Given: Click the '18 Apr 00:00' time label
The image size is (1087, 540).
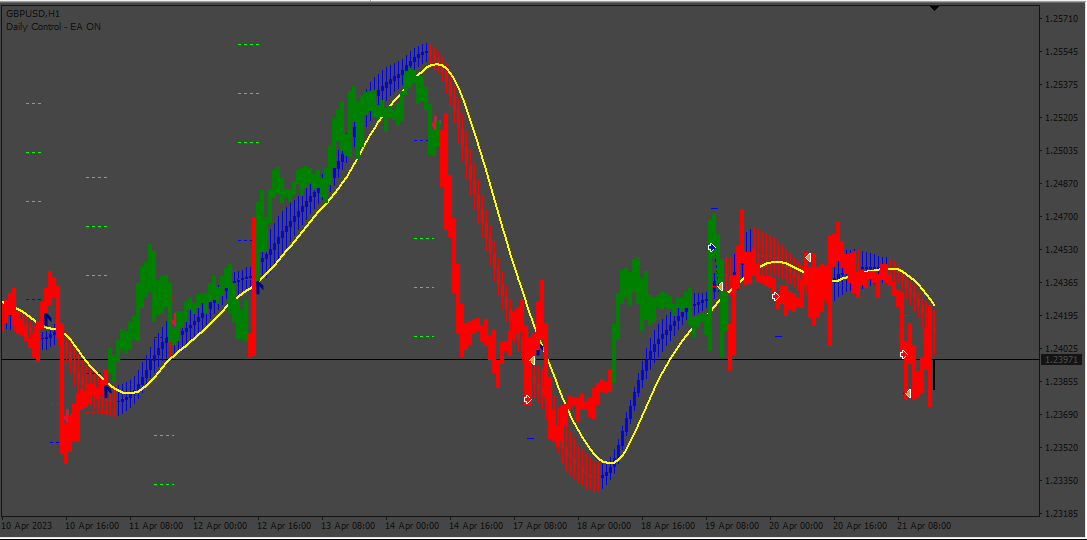Looking at the screenshot, I should point(606,526).
